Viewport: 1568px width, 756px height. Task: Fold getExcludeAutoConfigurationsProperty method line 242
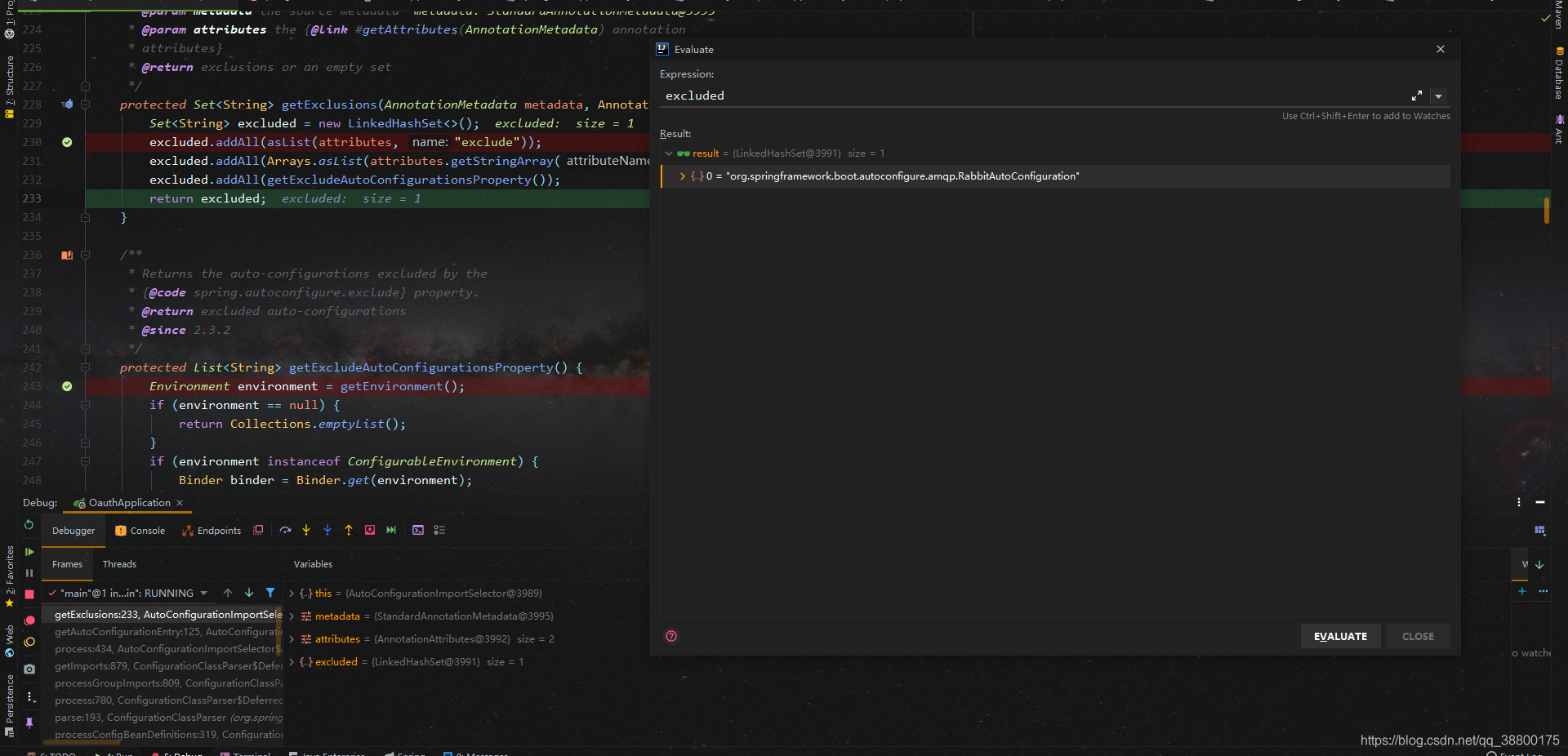[85, 367]
